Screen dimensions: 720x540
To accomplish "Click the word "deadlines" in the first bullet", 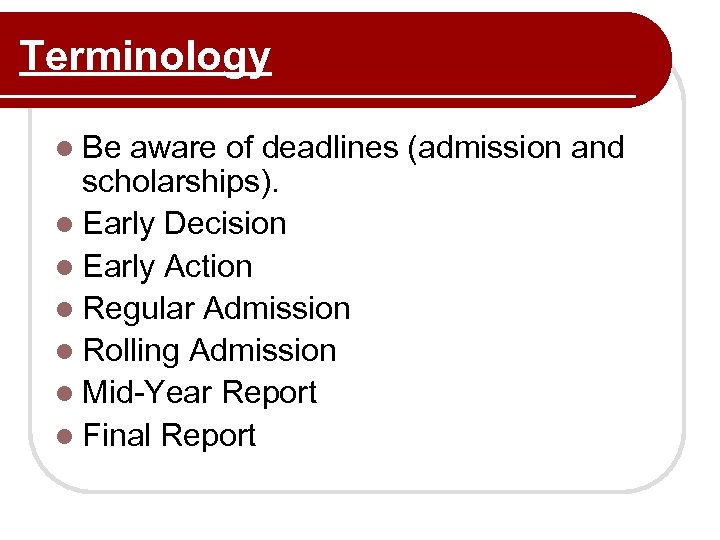I will [x=329, y=147].
